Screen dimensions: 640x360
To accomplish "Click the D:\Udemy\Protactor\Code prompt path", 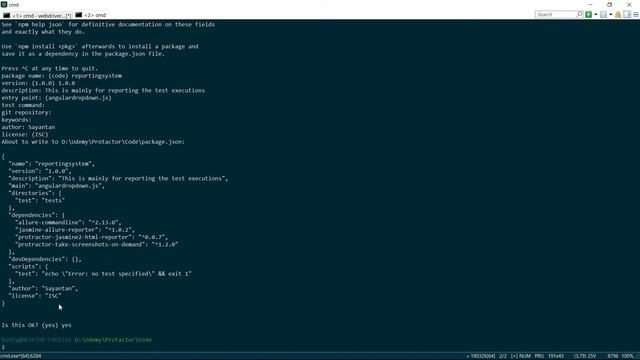I will point(113,340).
